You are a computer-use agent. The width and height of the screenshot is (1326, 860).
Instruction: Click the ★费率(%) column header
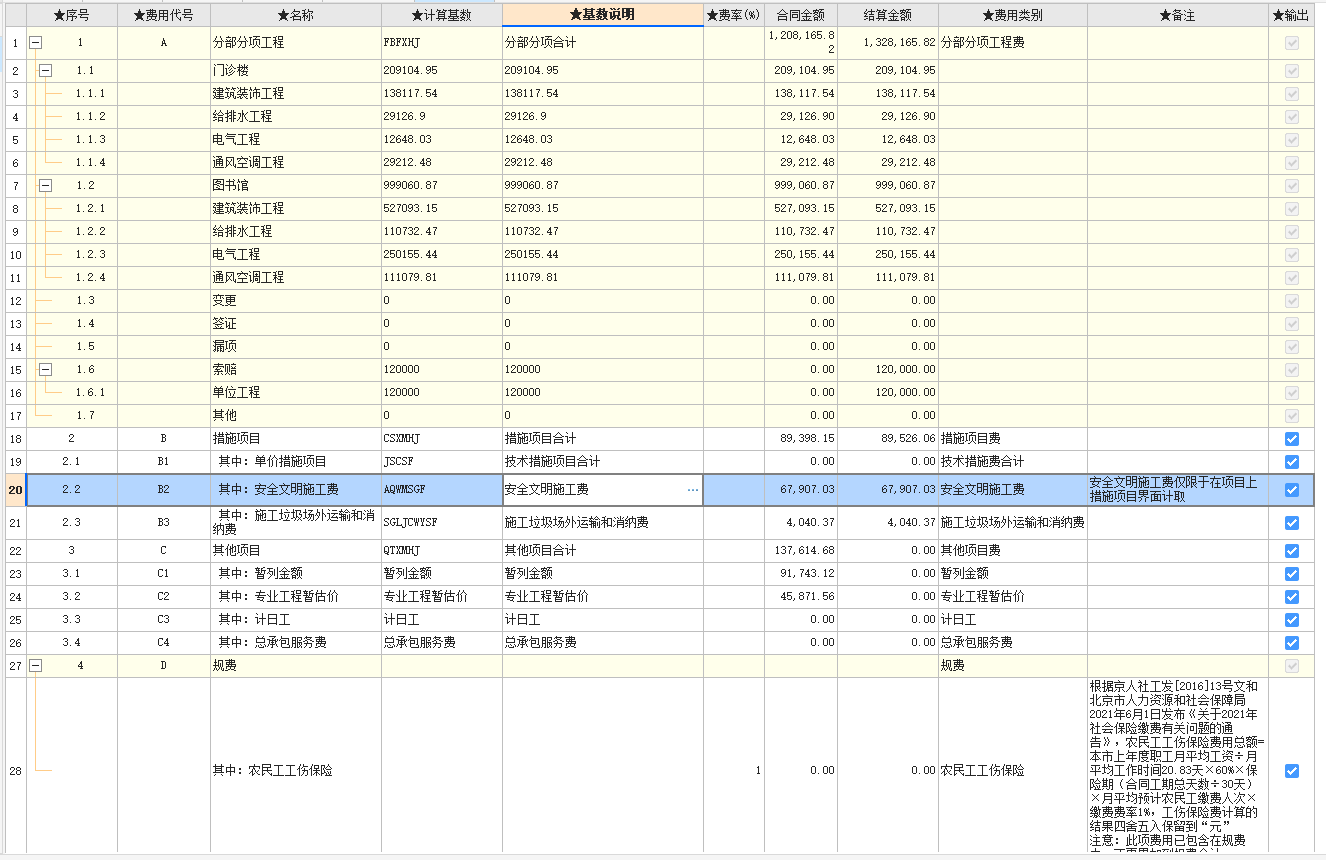pos(734,15)
